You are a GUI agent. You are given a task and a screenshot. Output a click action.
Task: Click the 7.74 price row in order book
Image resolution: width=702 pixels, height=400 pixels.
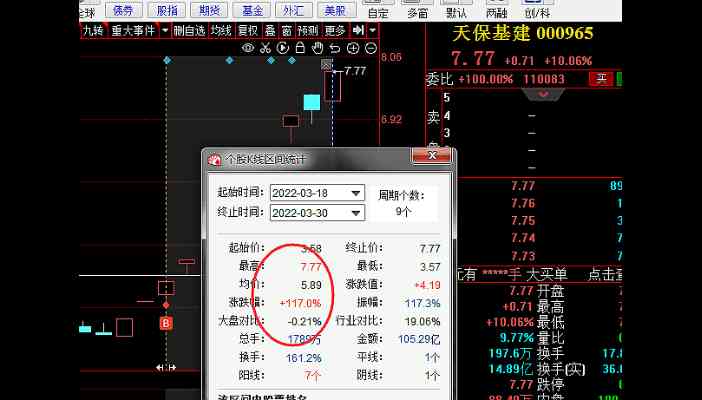click(x=523, y=238)
